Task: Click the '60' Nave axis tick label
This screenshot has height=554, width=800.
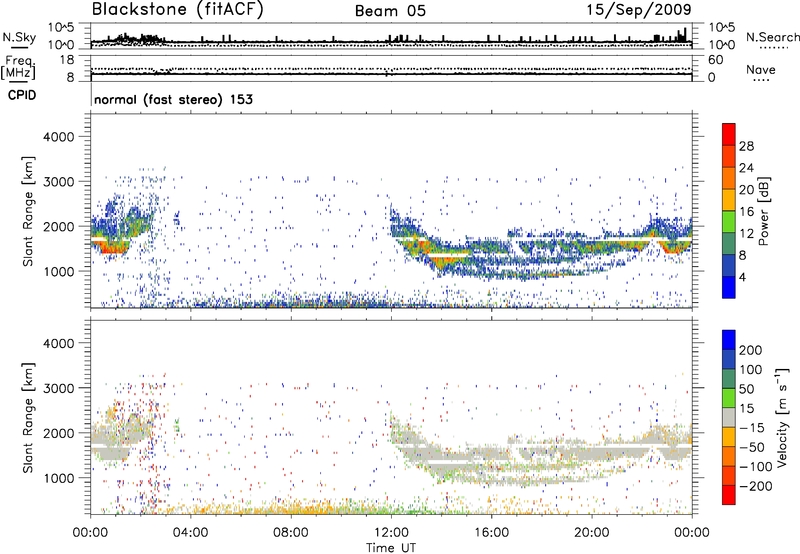Action: (x=715, y=60)
